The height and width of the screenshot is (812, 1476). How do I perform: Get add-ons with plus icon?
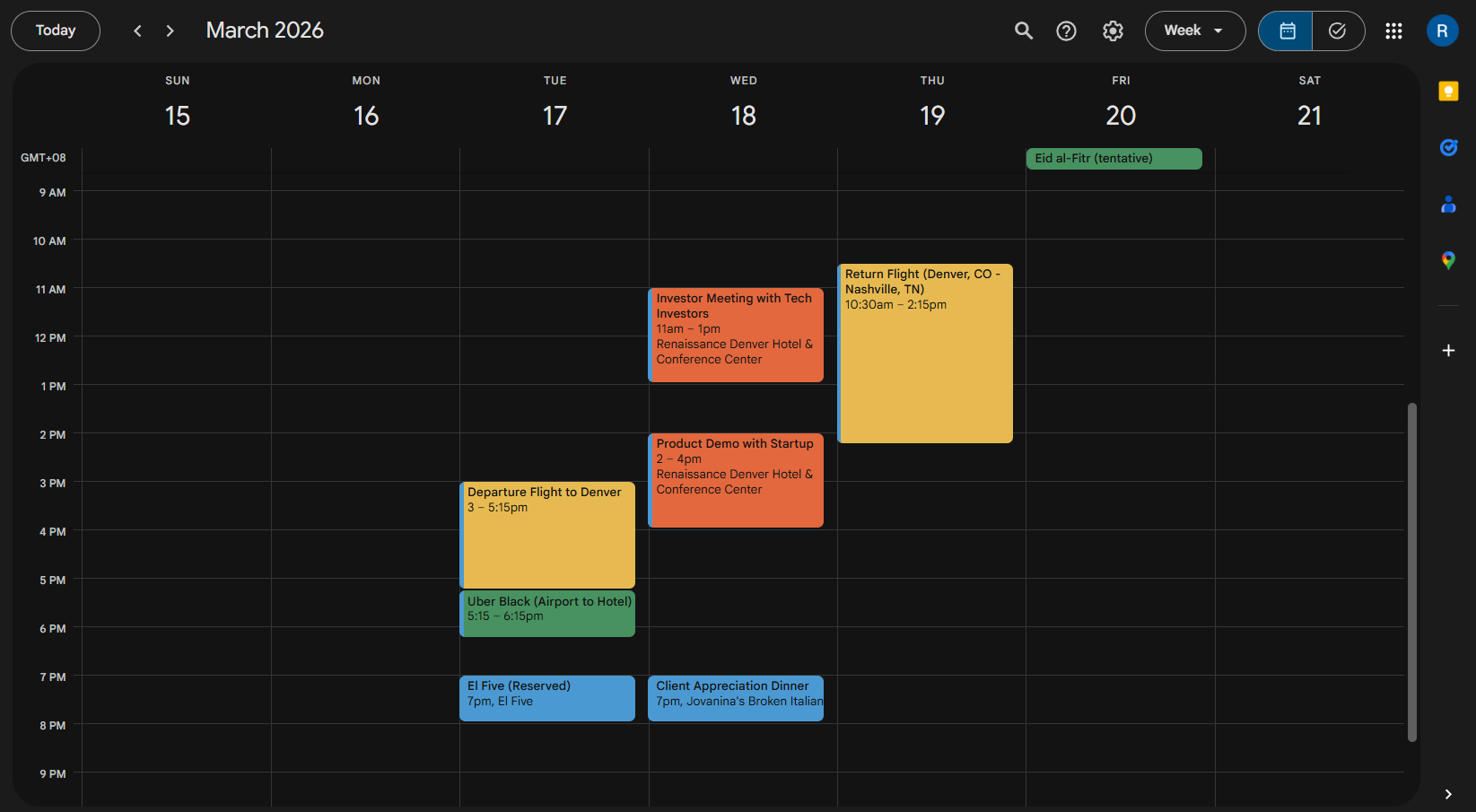(x=1448, y=350)
